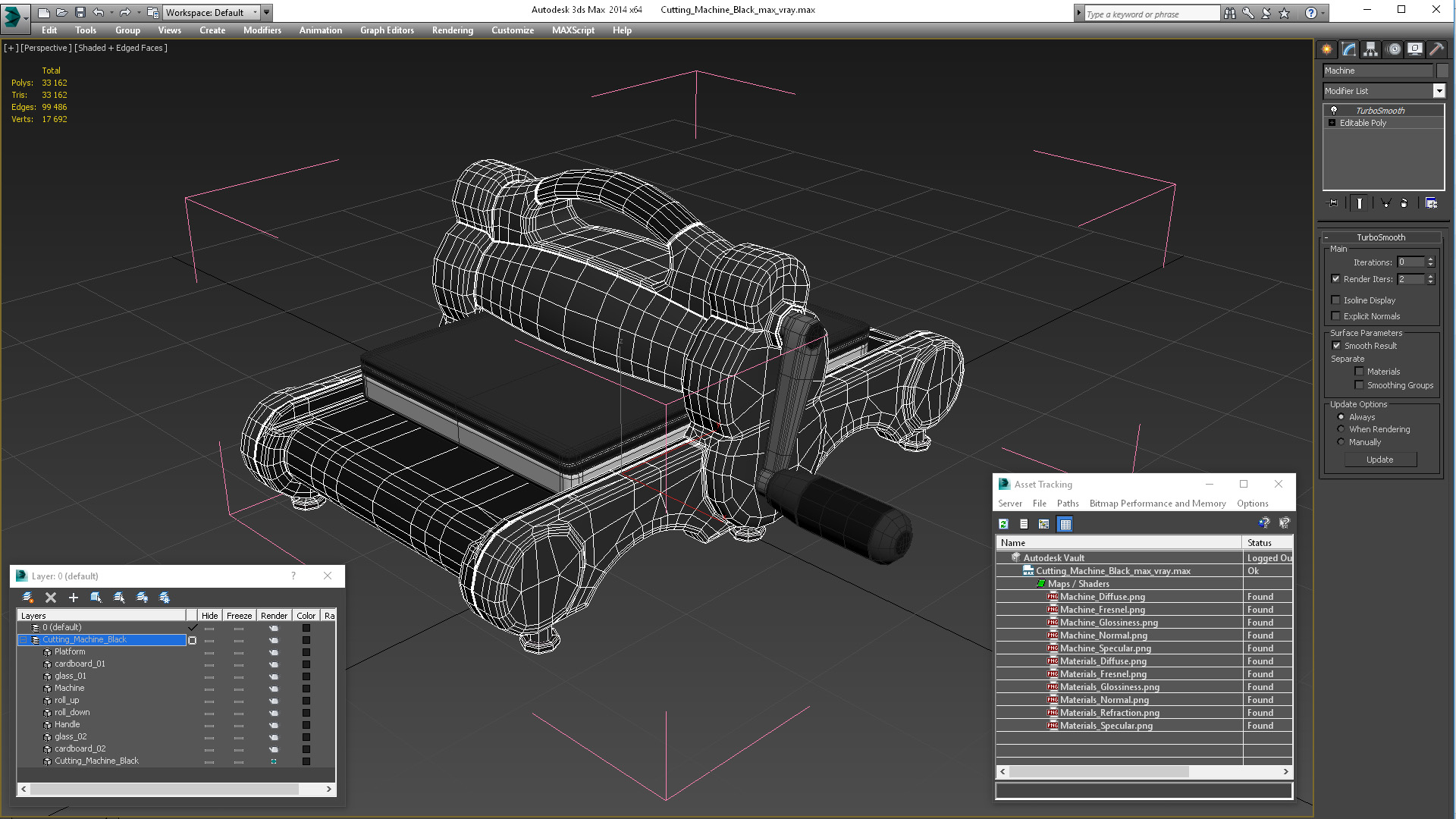
Task: Click the Hide column header in Layers
Action: [x=209, y=616]
